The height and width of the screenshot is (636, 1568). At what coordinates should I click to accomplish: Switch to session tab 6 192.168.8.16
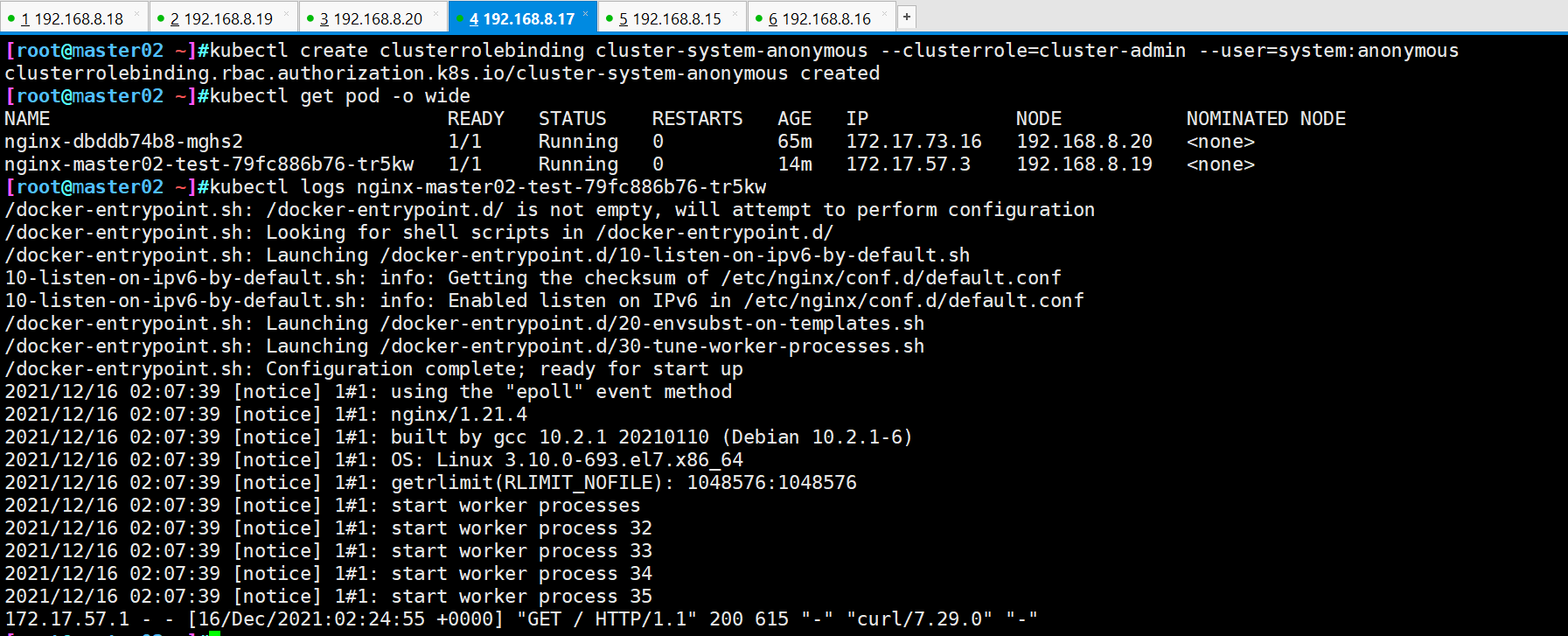click(821, 17)
